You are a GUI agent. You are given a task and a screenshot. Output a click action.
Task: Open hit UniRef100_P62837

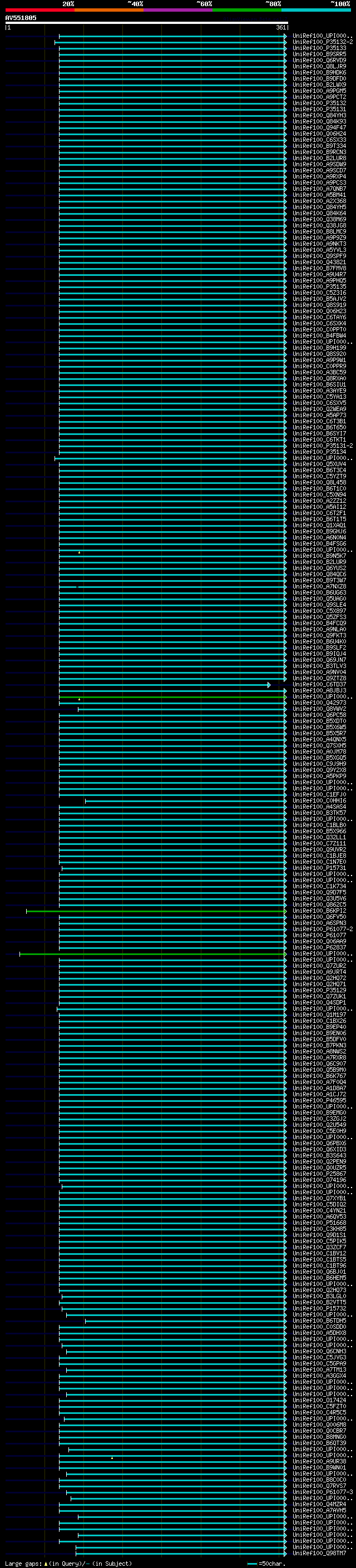click(x=319, y=947)
